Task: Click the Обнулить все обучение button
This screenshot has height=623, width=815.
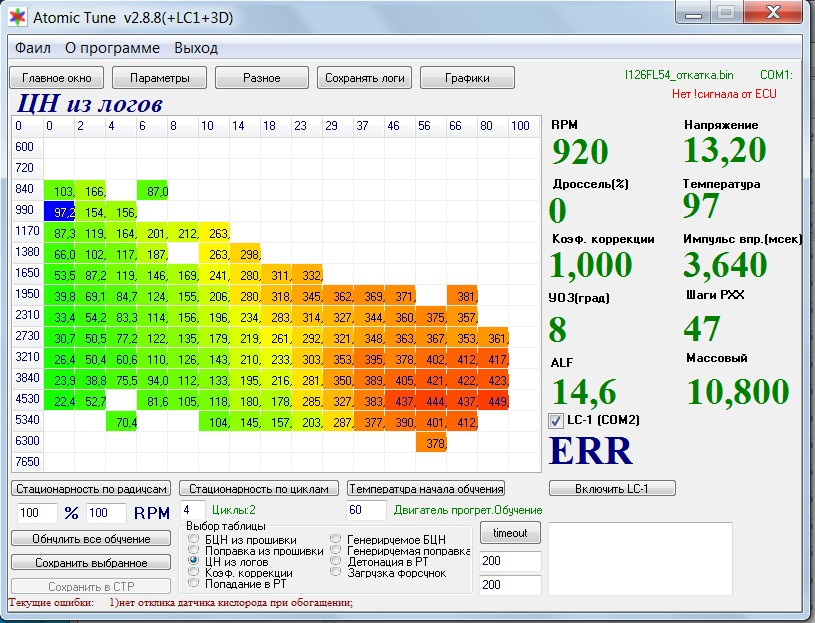Action: pos(91,539)
